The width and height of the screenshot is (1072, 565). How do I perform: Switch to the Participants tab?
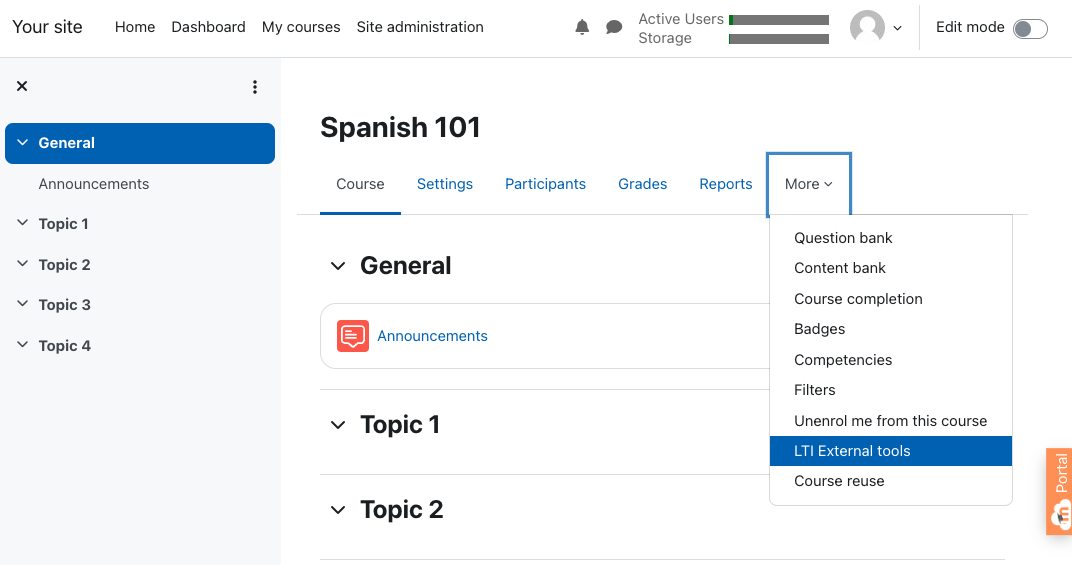(x=545, y=184)
